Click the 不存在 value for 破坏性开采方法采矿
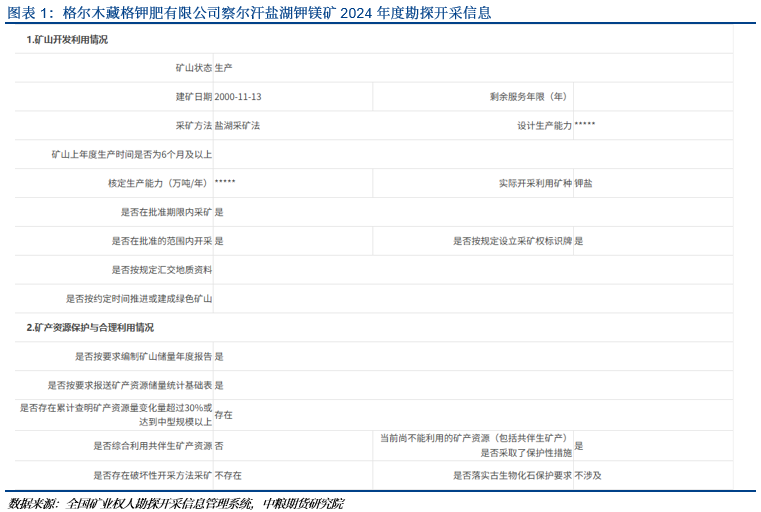Viewport: 761px width, 512px height. click(228, 476)
